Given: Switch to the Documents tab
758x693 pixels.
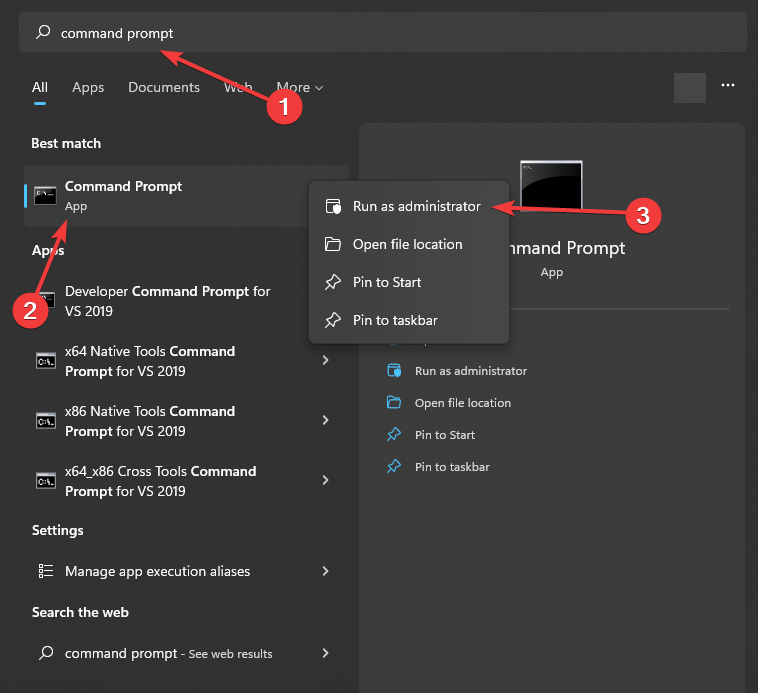Looking at the screenshot, I should (164, 87).
